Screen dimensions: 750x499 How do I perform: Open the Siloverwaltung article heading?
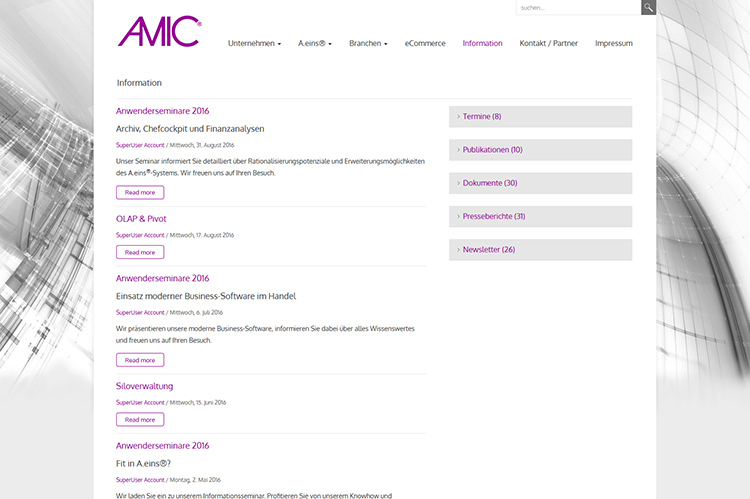[145, 386]
